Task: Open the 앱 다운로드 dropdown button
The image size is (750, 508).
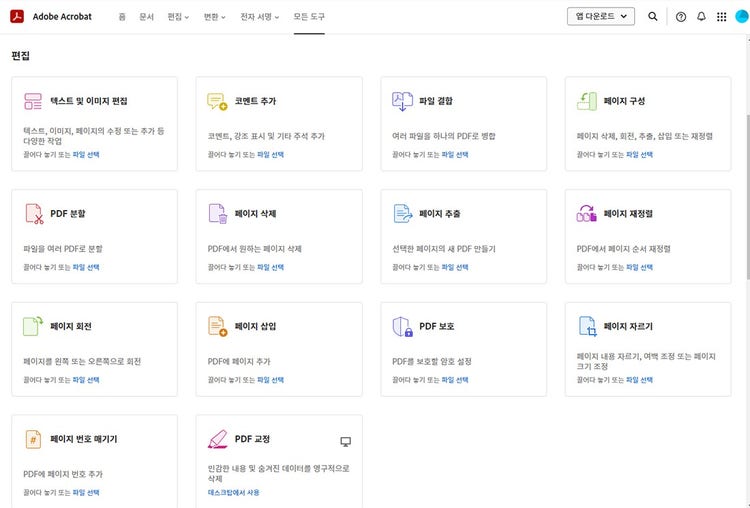Action: click(x=601, y=16)
